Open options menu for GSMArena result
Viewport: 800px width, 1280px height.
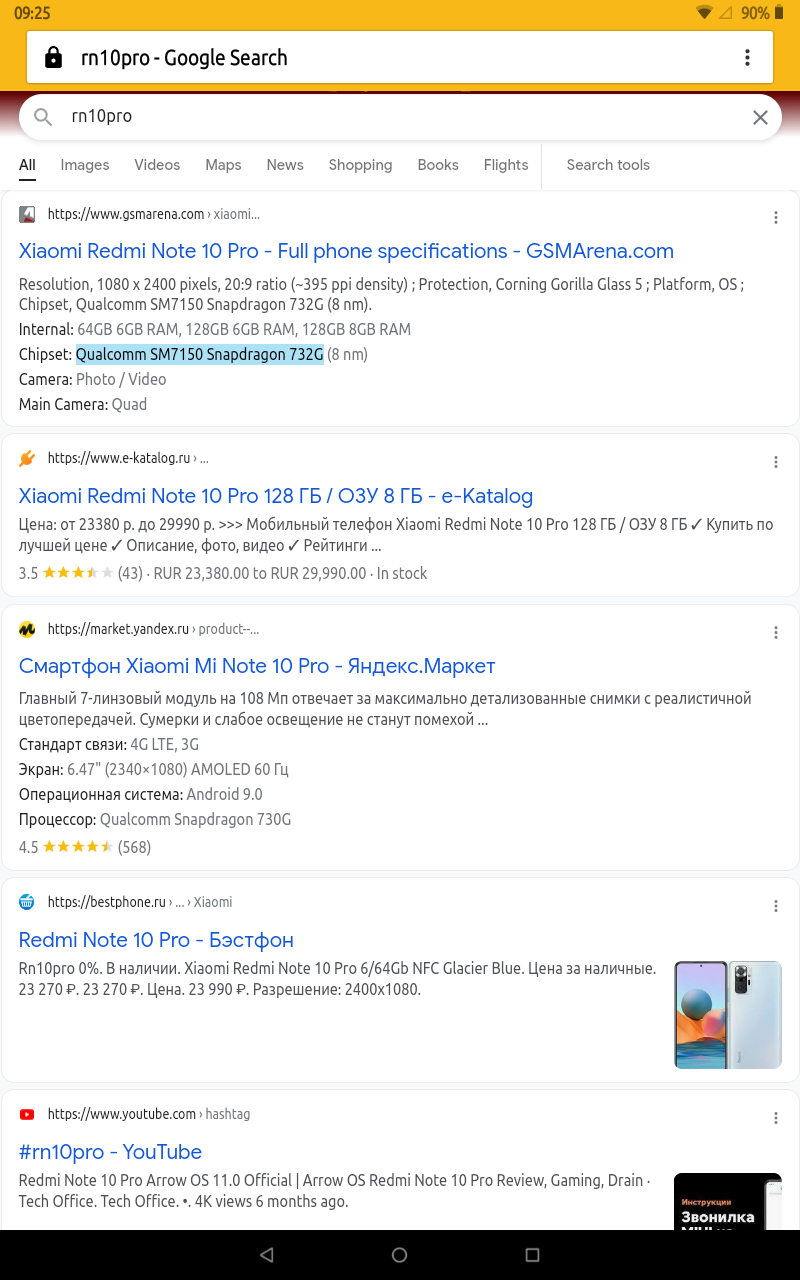tap(776, 217)
